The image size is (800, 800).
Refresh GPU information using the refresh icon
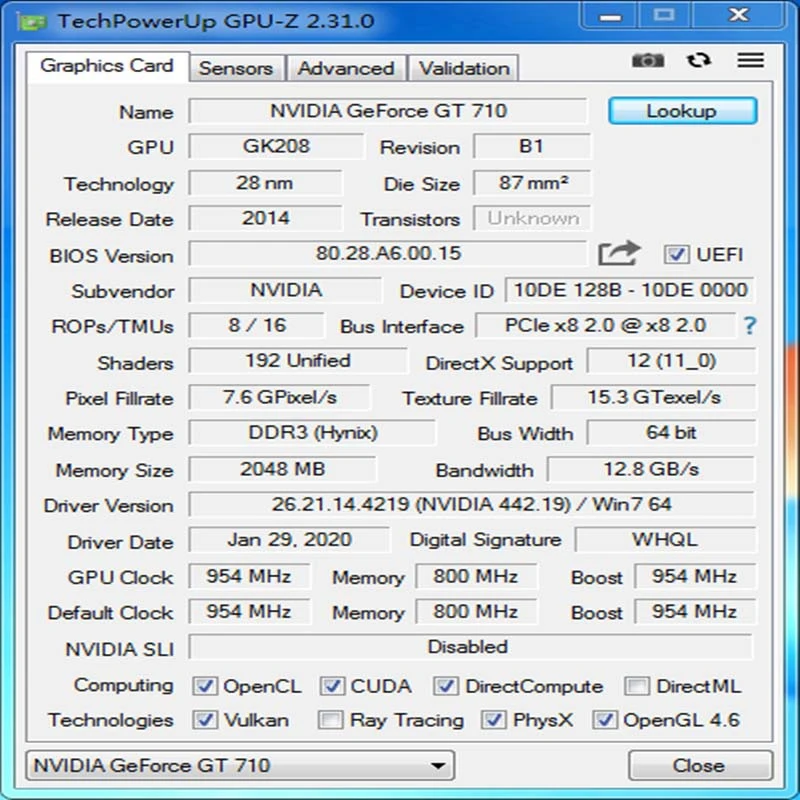[x=699, y=61]
